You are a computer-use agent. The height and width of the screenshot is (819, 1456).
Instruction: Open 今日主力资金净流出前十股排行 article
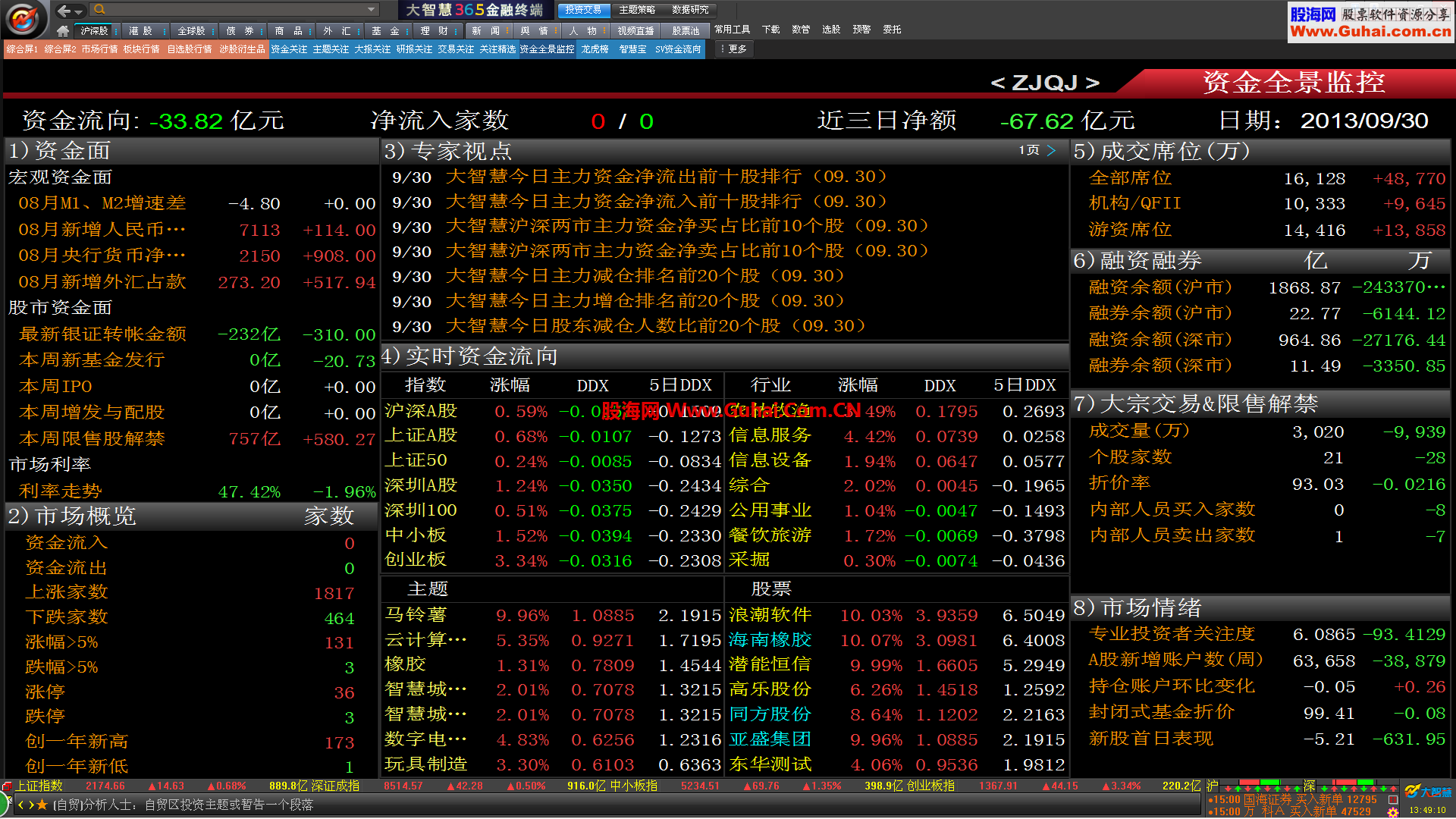point(666,177)
